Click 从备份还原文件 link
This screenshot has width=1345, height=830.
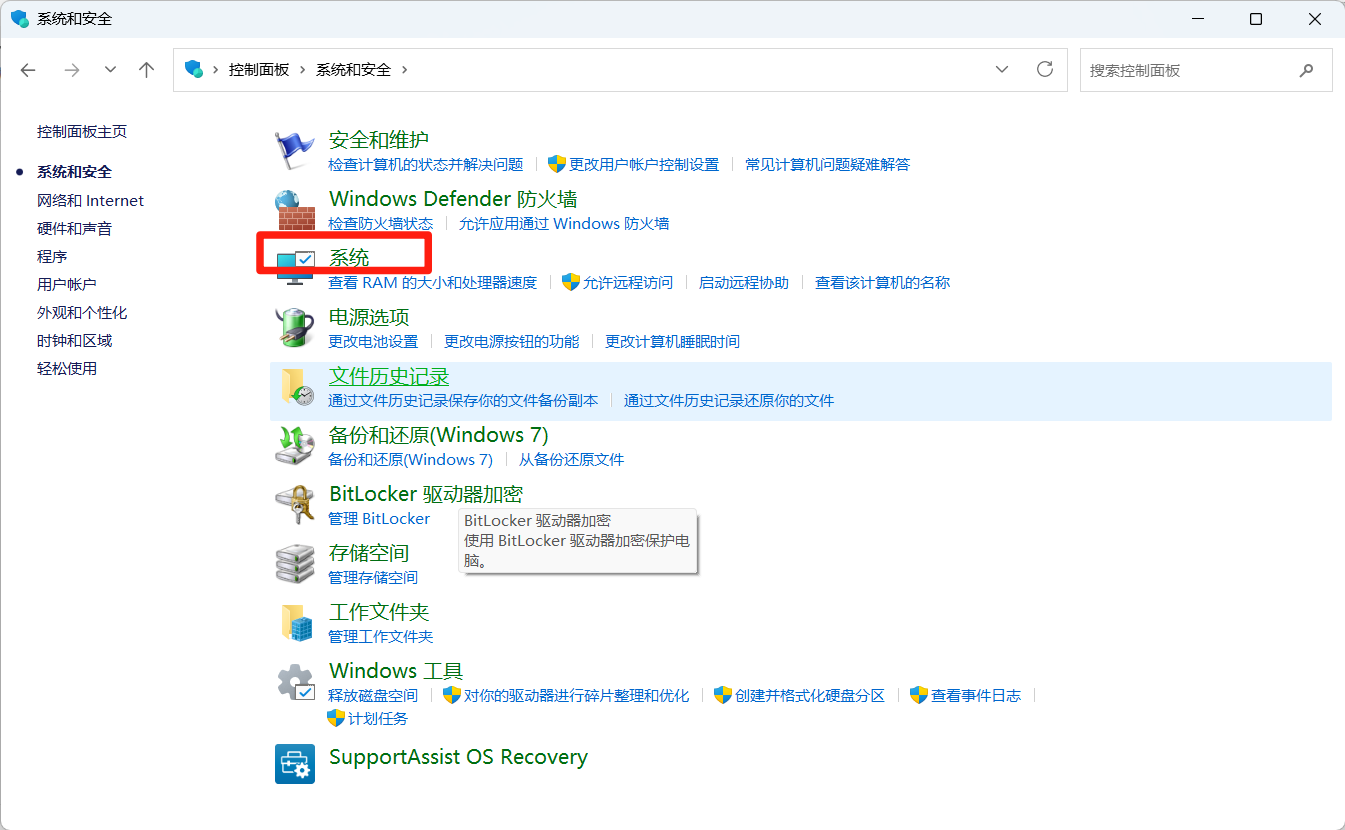tap(571, 460)
